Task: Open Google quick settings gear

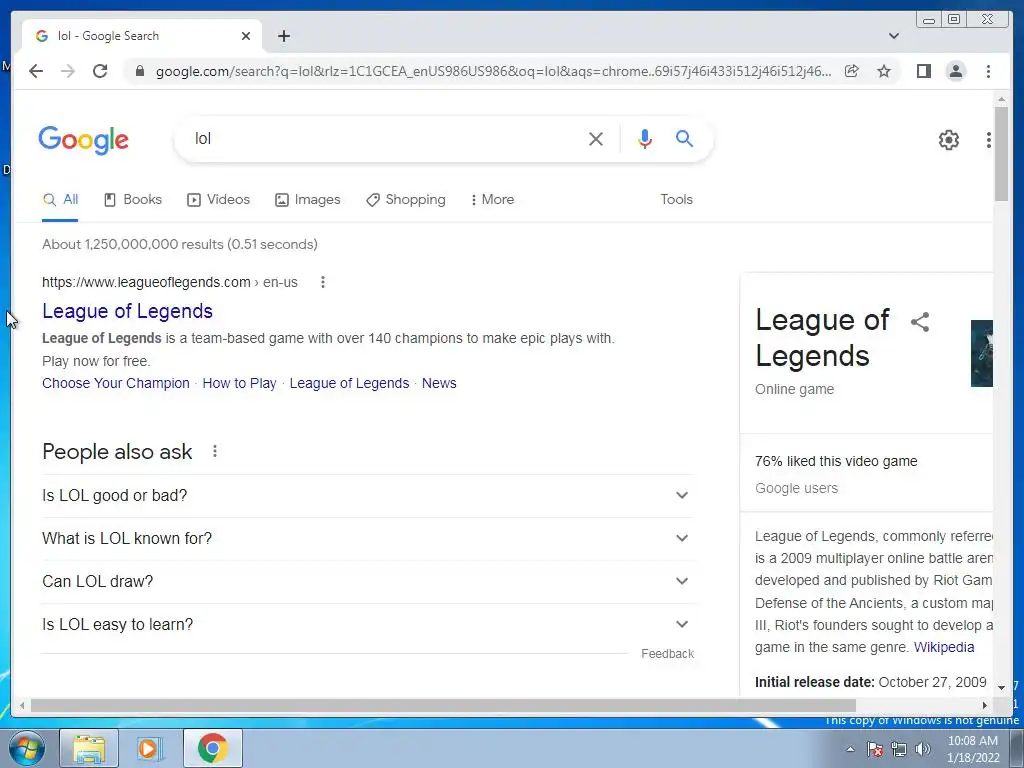Action: click(x=948, y=140)
